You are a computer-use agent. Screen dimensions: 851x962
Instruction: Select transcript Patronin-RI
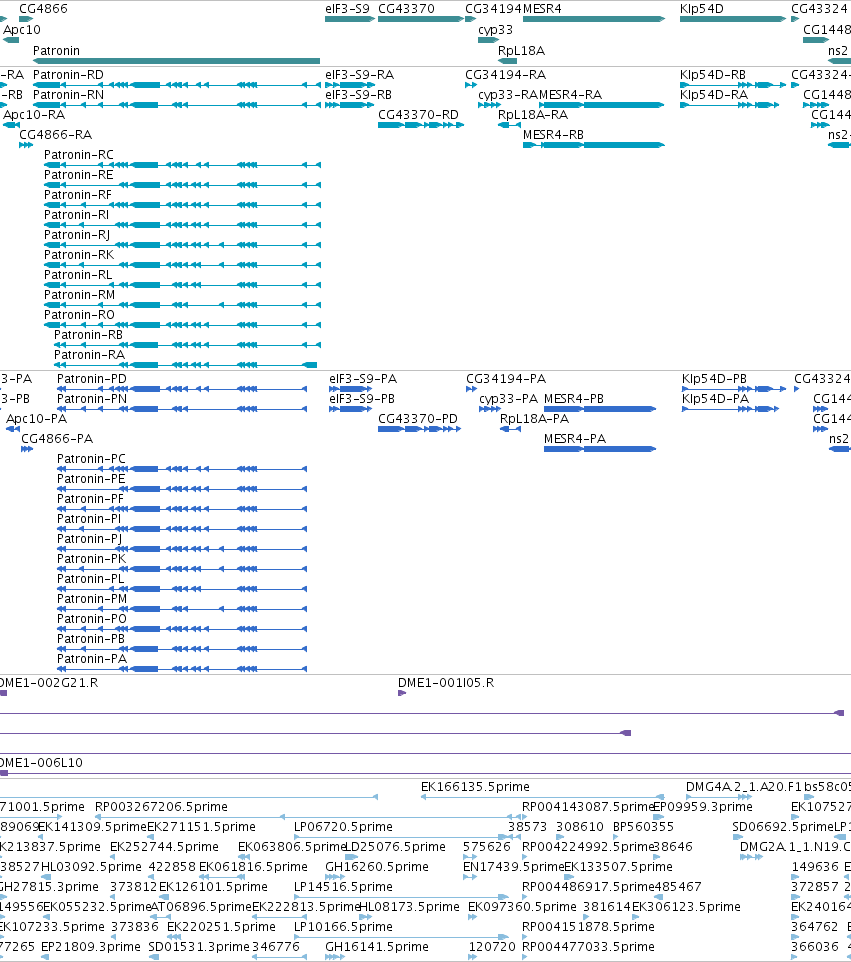click(182, 225)
